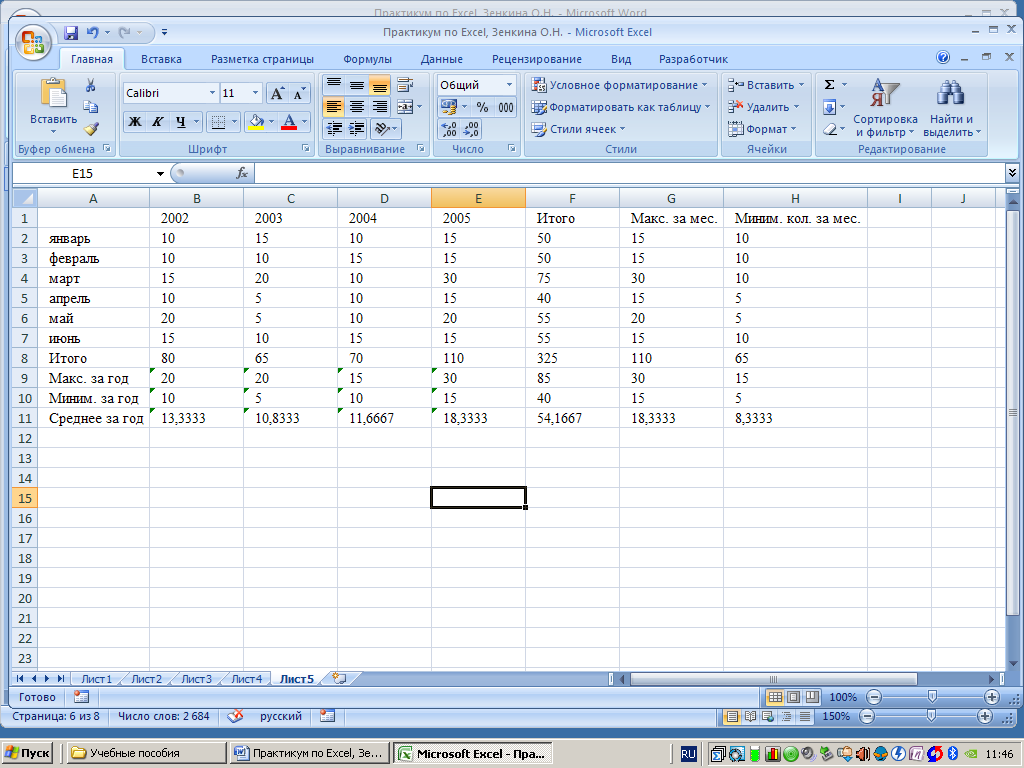Insert a new worksheet tab icon
This screenshot has width=1024, height=768.
point(338,679)
